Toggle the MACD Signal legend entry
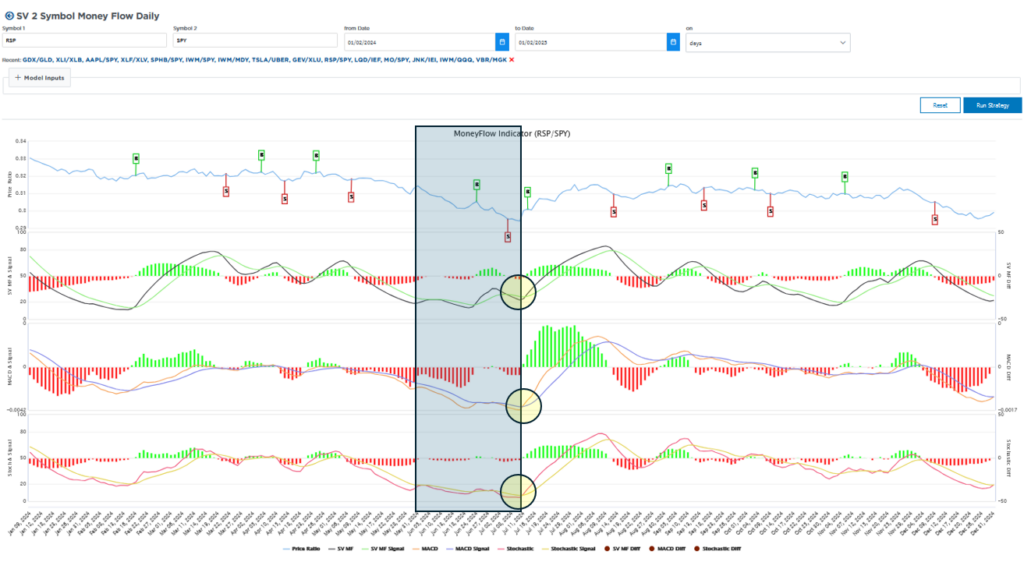 point(468,548)
